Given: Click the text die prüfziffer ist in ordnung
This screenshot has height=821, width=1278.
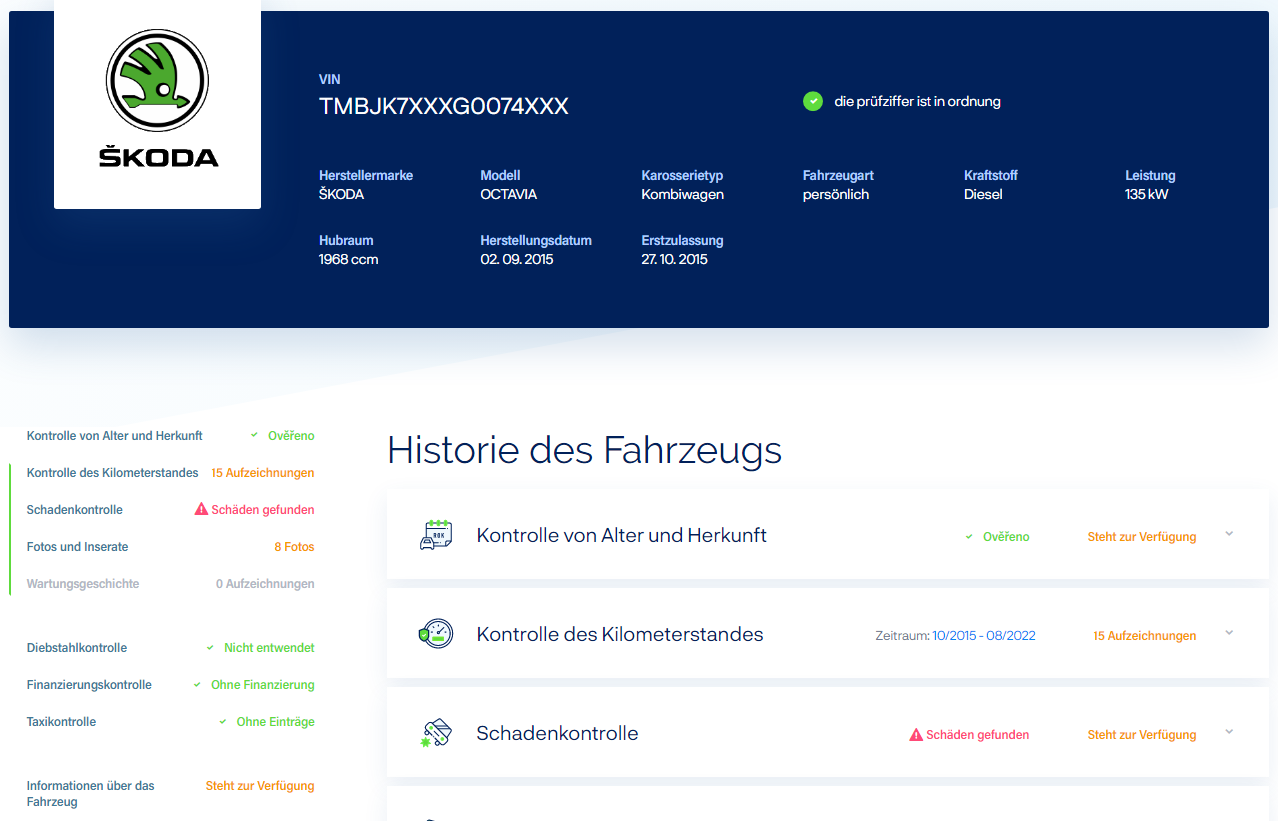Looking at the screenshot, I should pos(918,101).
